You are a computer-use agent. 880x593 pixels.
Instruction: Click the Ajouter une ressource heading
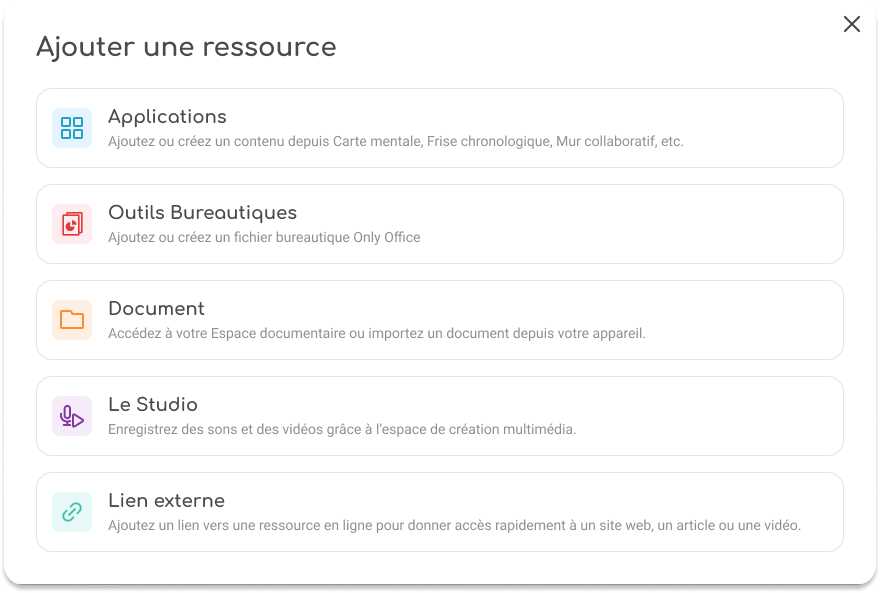186,47
